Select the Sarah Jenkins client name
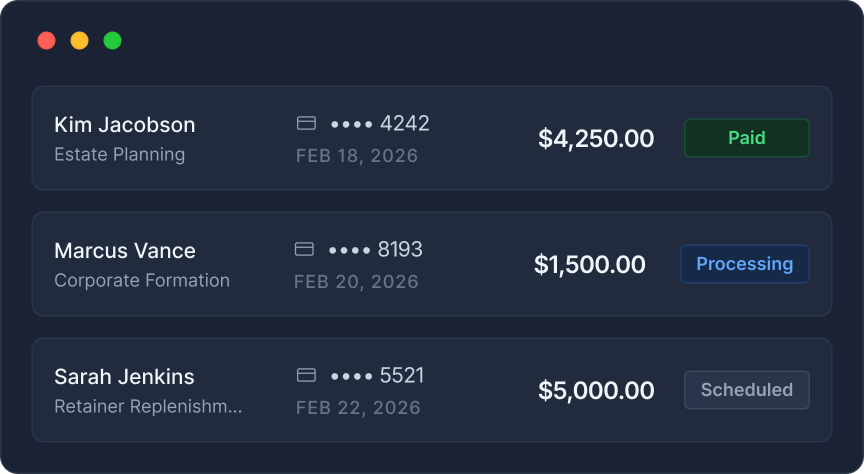The image size is (864, 474). click(124, 377)
